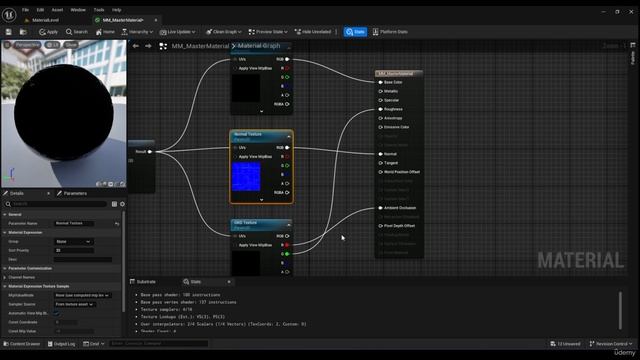The image size is (640, 360).
Task: Click the Details search field
Action: (57, 204)
